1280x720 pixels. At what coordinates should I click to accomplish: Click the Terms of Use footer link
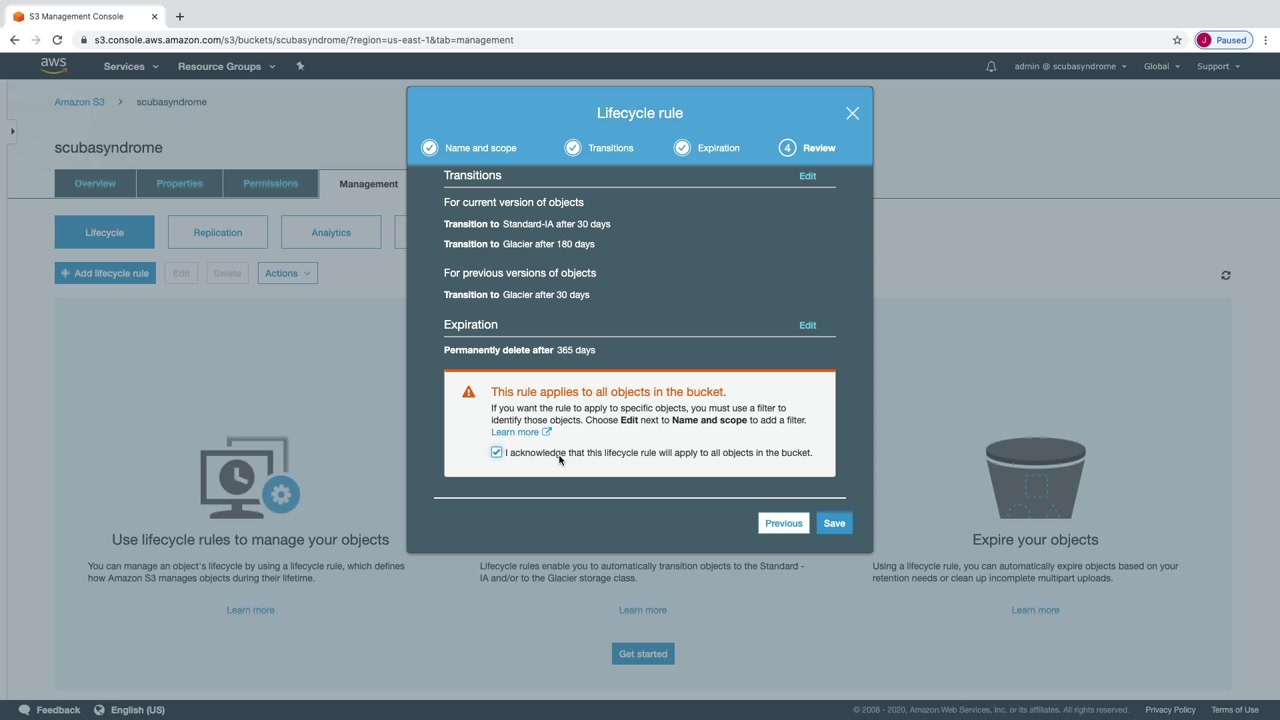click(x=1235, y=710)
